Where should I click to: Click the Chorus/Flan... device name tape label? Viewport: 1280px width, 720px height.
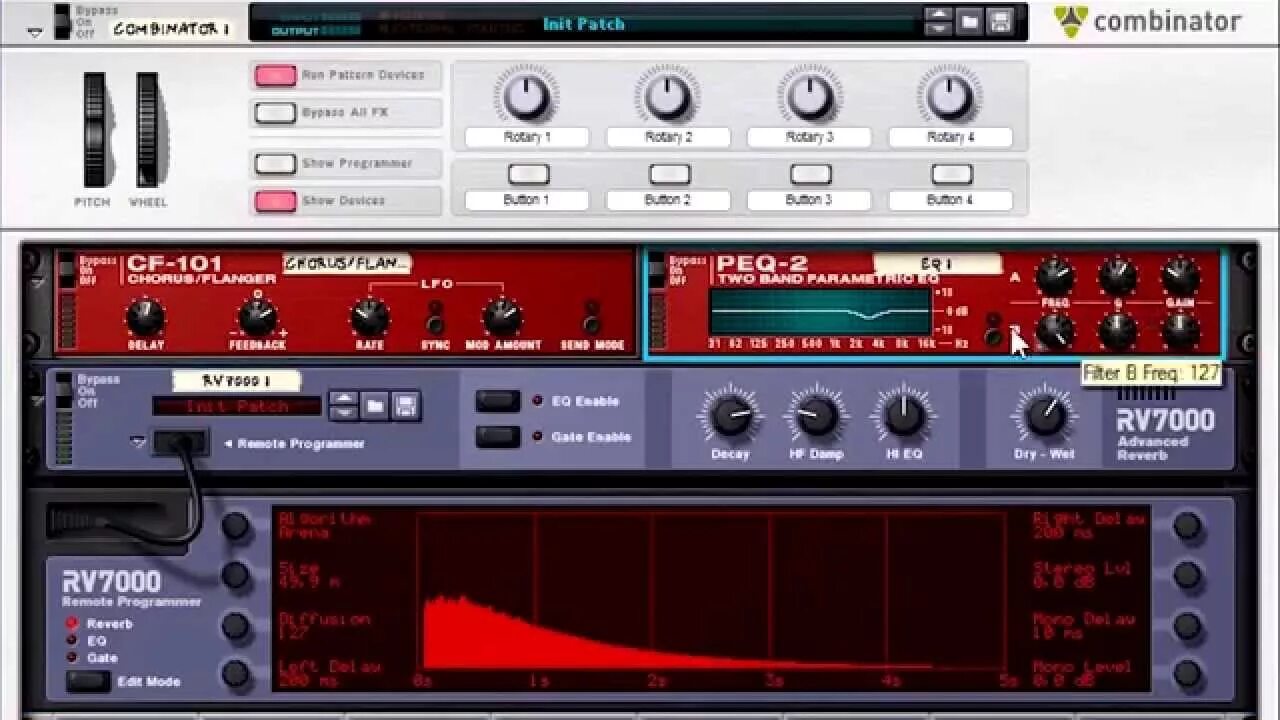click(x=347, y=264)
